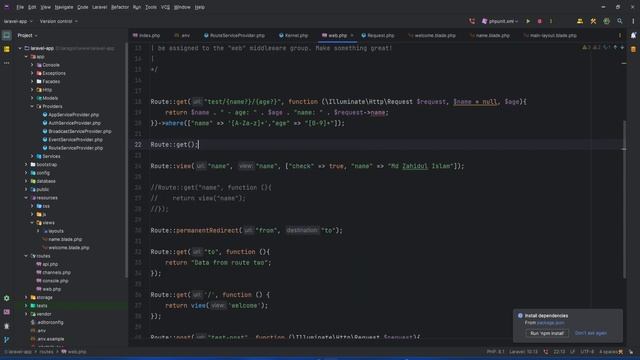Open the phpunit.xml run configuration dropdown
640x360 pixels.
click(x=500, y=21)
